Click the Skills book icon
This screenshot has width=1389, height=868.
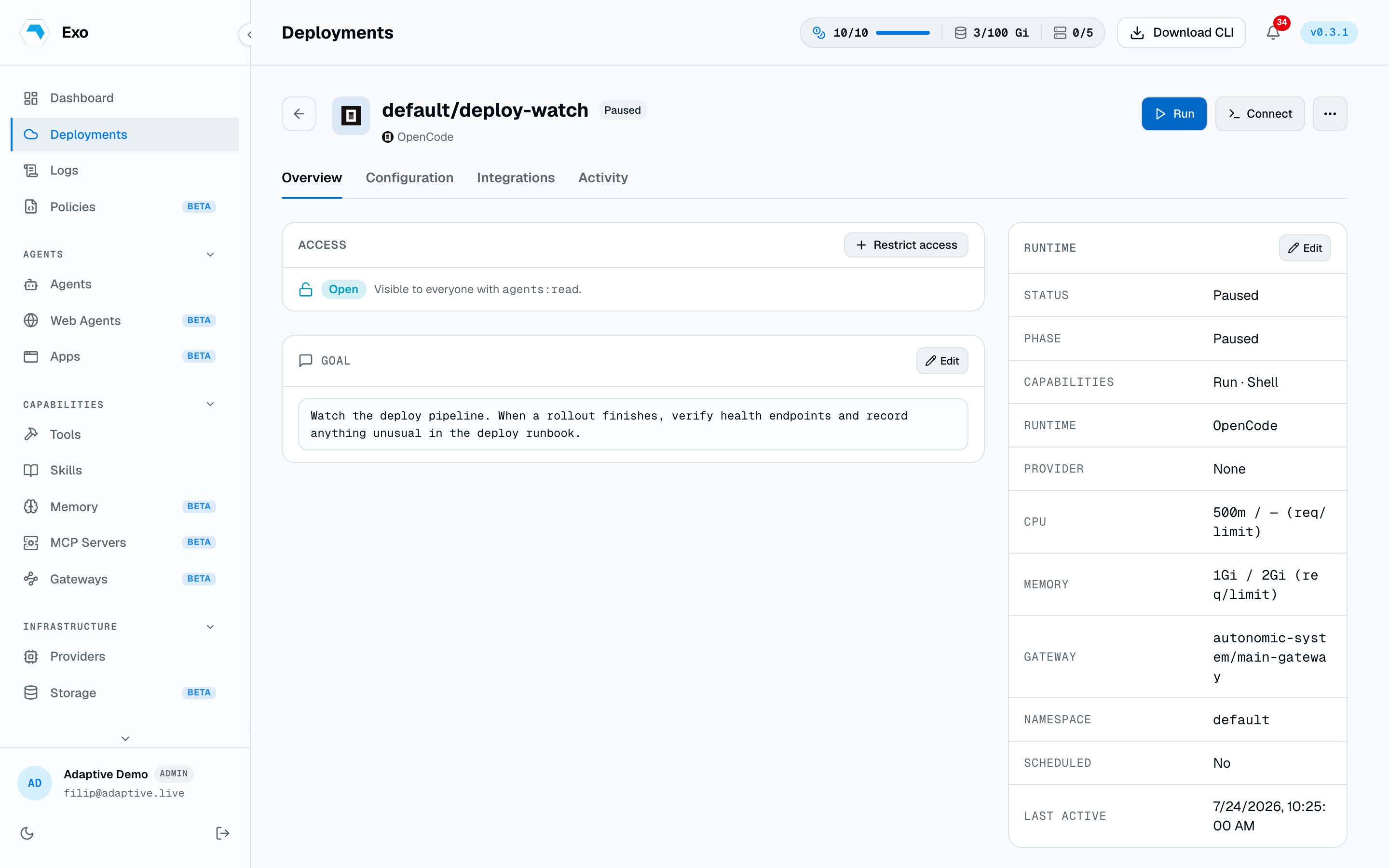click(x=31, y=470)
